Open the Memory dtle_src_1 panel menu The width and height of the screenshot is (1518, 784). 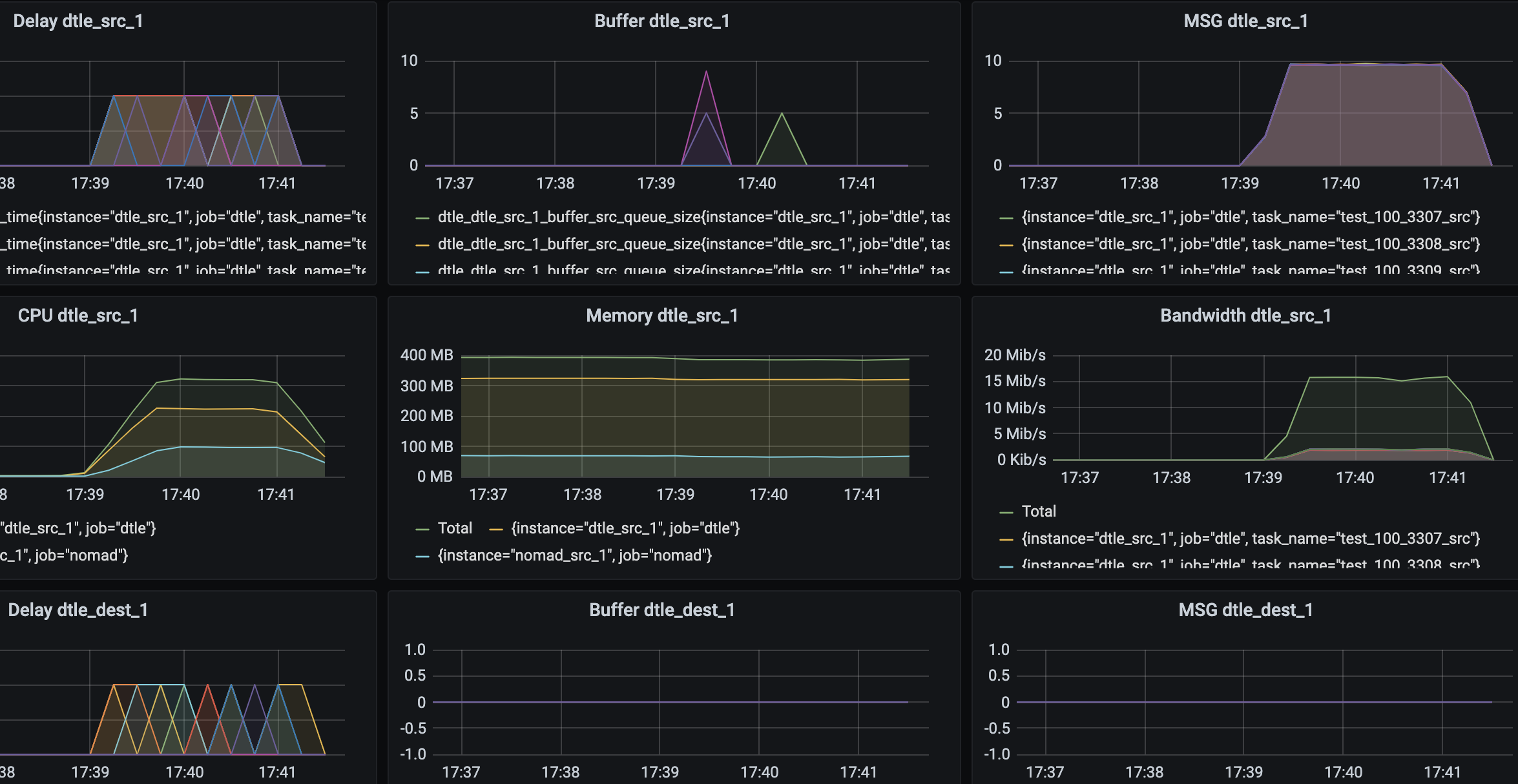coord(664,316)
